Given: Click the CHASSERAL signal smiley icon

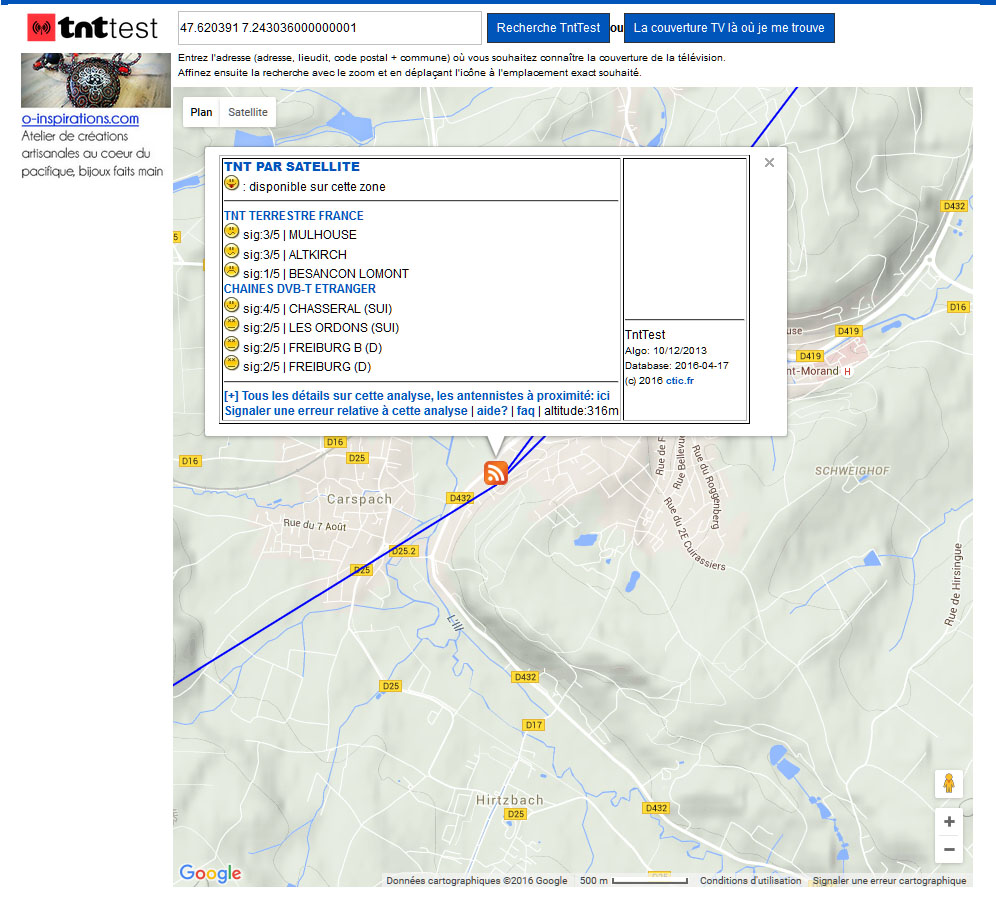Looking at the screenshot, I should coord(231,305).
